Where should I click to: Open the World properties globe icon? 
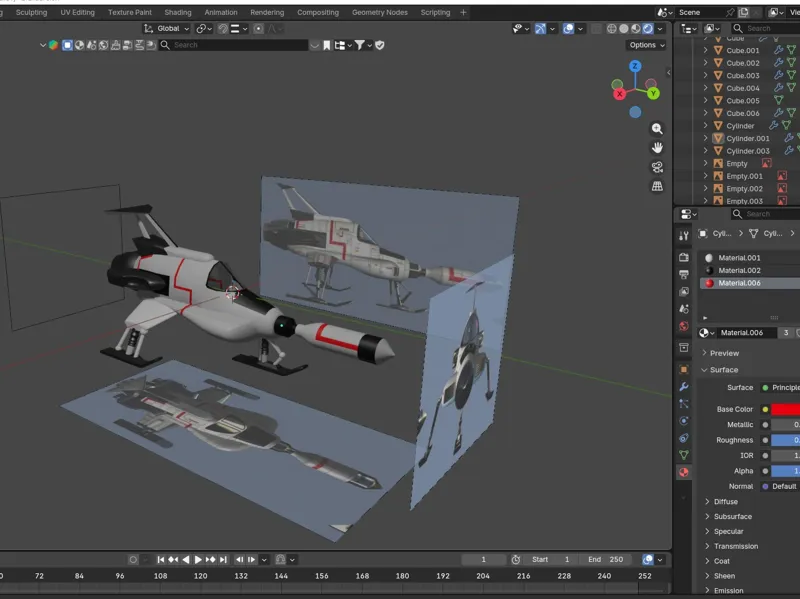click(x=684, y=326)
